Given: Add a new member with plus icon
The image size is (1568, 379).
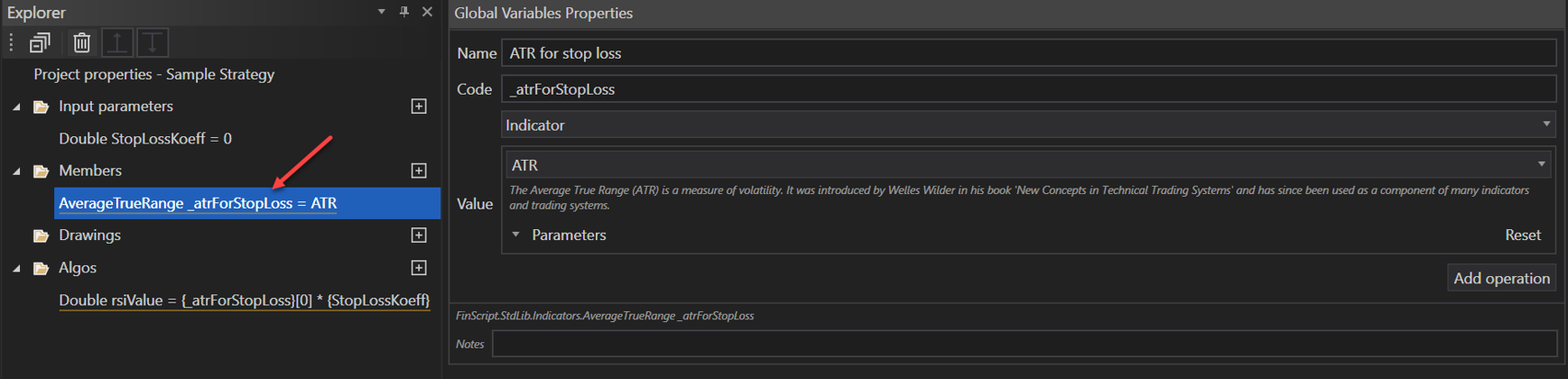Looking at the screenshot, I should coord(419,171).
